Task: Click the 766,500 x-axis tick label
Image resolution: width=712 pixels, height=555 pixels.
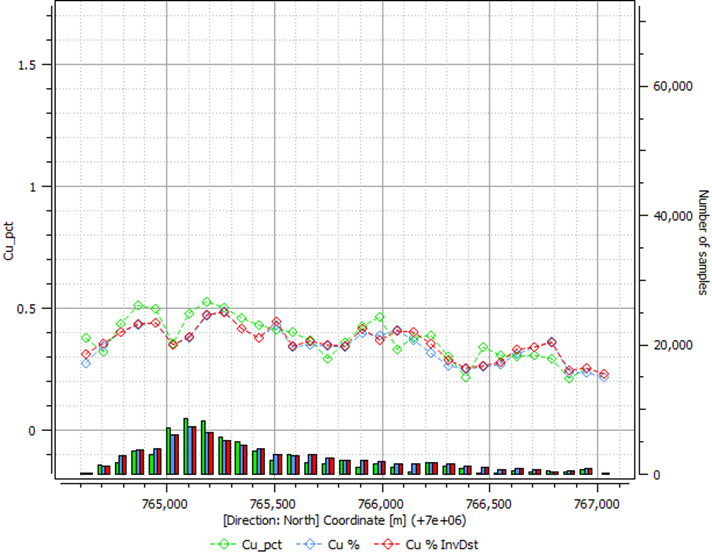Action: click(x=489, y=504)
